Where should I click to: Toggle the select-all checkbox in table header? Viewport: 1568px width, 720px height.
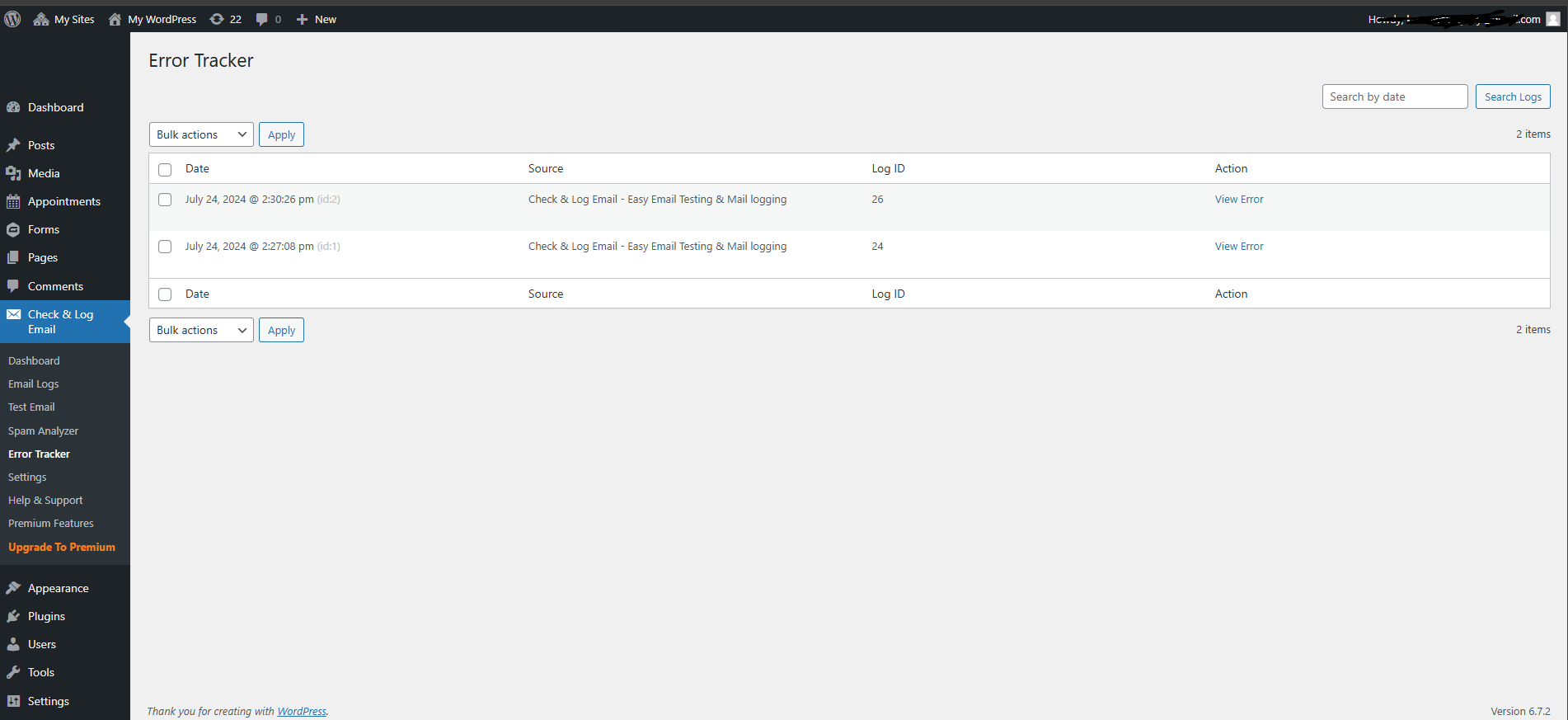tap(165, 169)
